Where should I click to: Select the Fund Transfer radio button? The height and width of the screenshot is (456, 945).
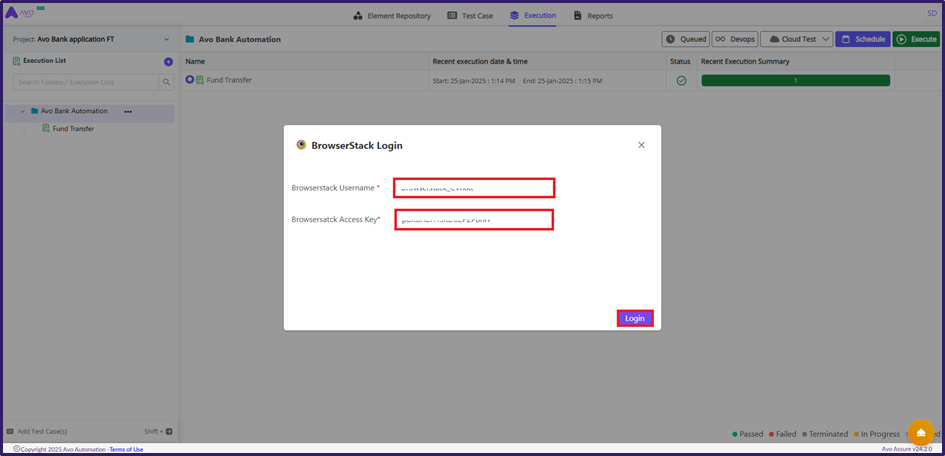190,80
